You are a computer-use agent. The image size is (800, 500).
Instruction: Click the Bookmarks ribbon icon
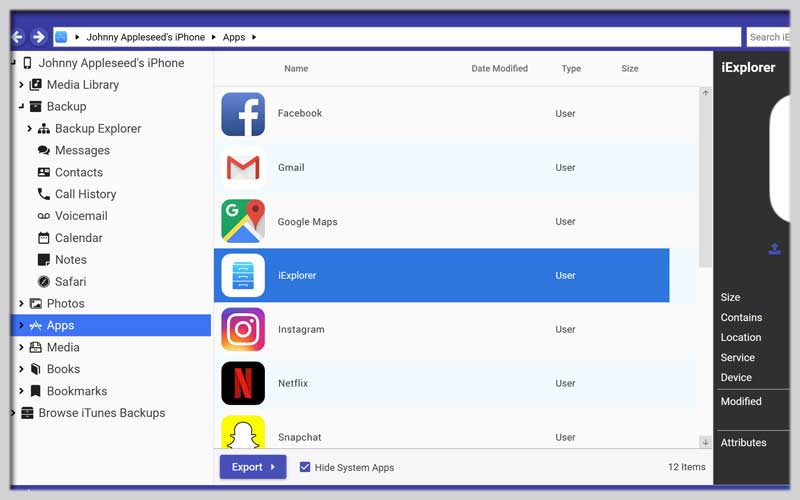point(35,391)
